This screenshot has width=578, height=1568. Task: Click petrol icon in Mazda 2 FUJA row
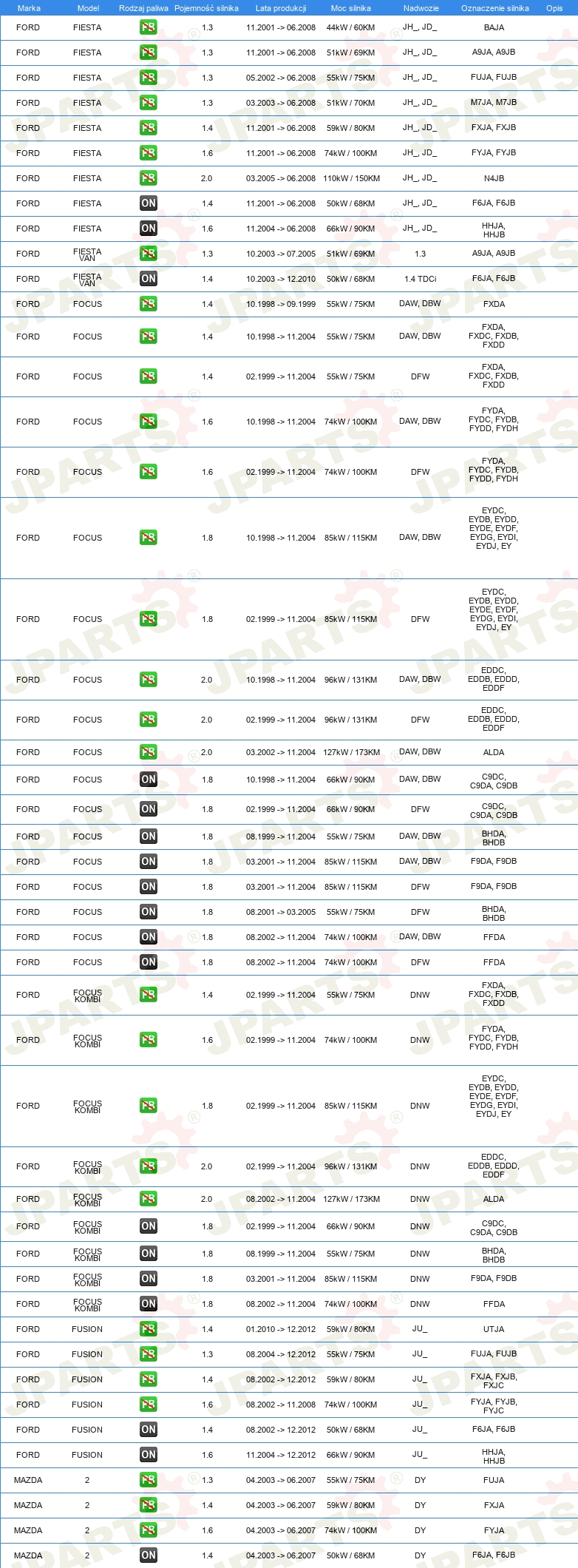(148, 1480)
